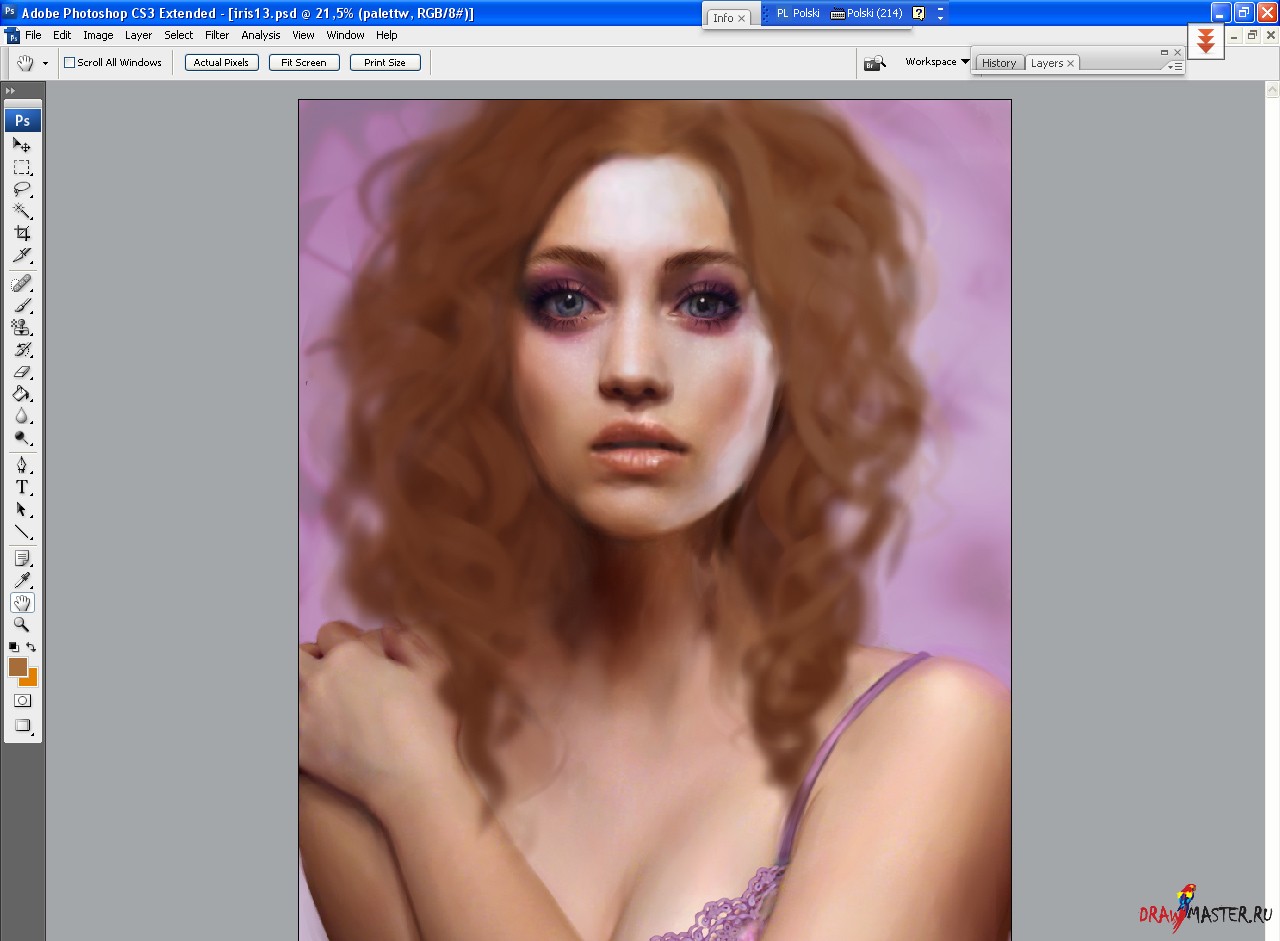
Task: Click the Actual Pixels button
Action: tap(222, 62)
